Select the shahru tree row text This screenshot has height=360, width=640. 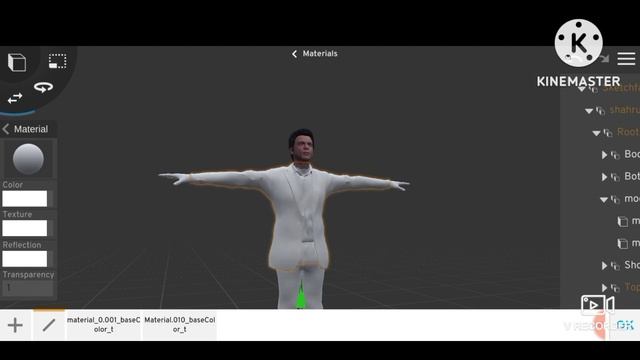tap(624, 110)
